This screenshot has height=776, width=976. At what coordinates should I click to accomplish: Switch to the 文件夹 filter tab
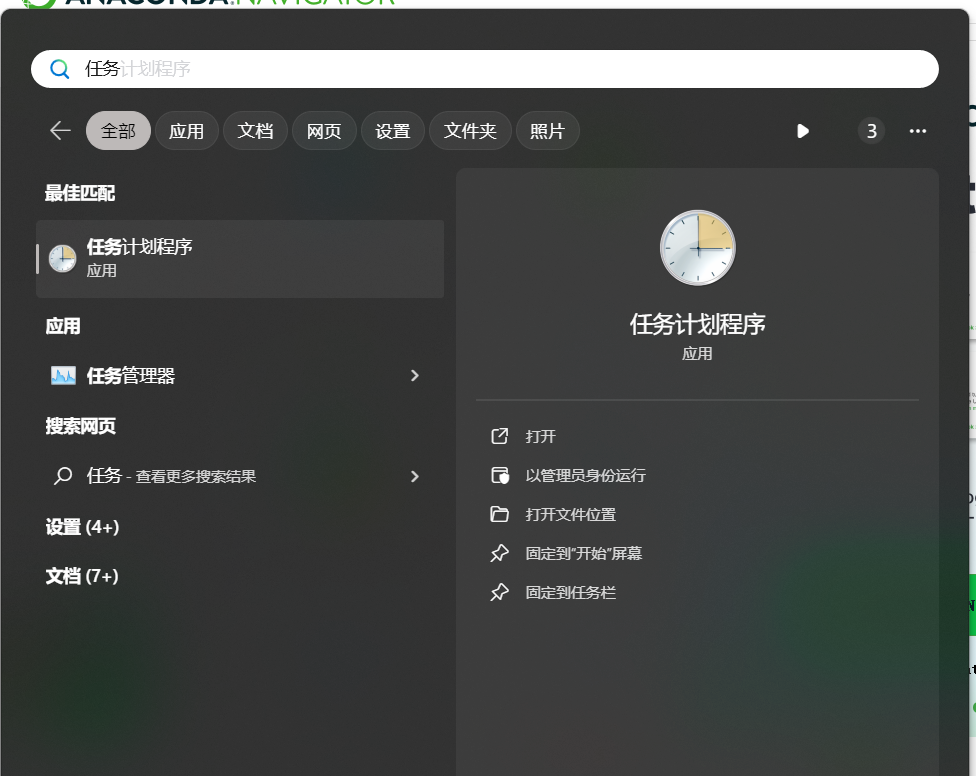pyautogui.click(x=470, y=131)
